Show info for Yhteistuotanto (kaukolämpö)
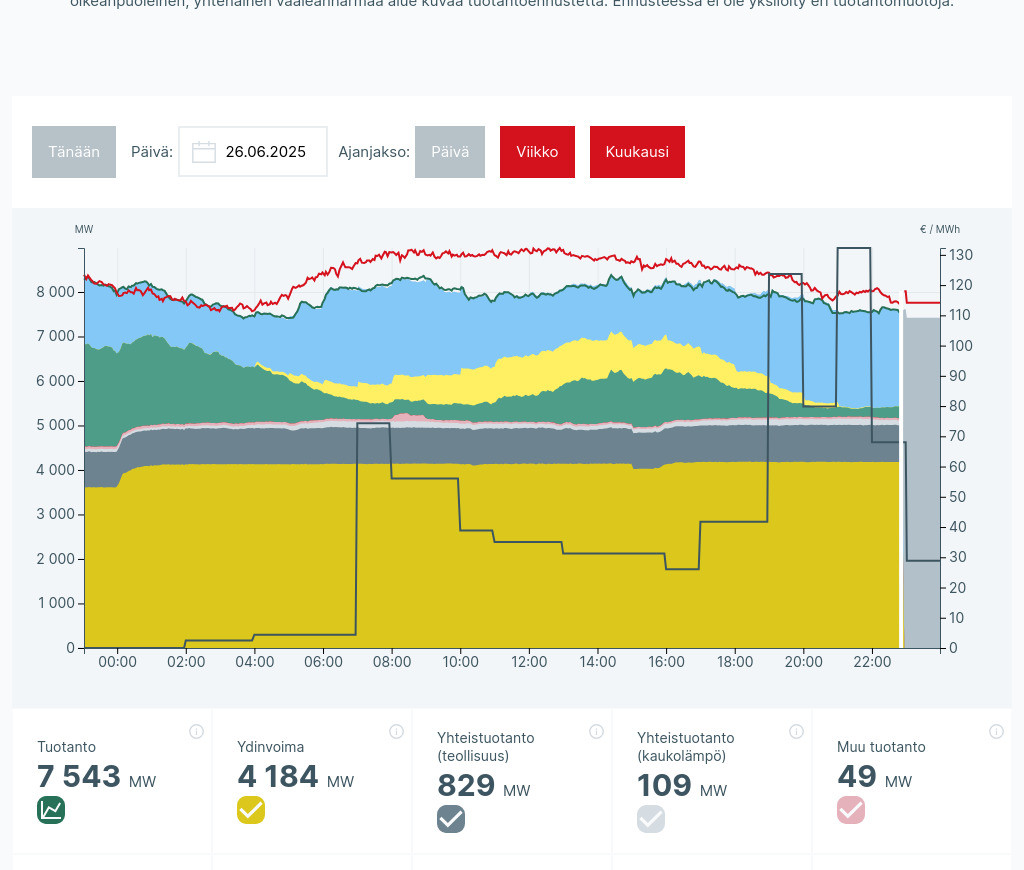 point(796,732)
